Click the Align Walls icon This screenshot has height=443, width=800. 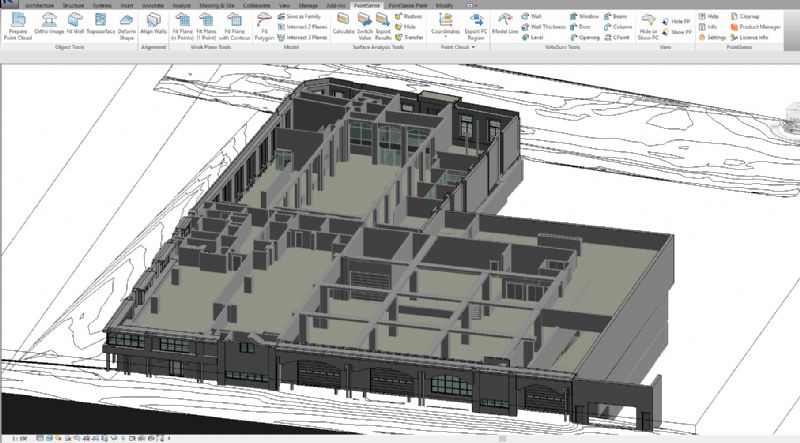tap(154, 26)
